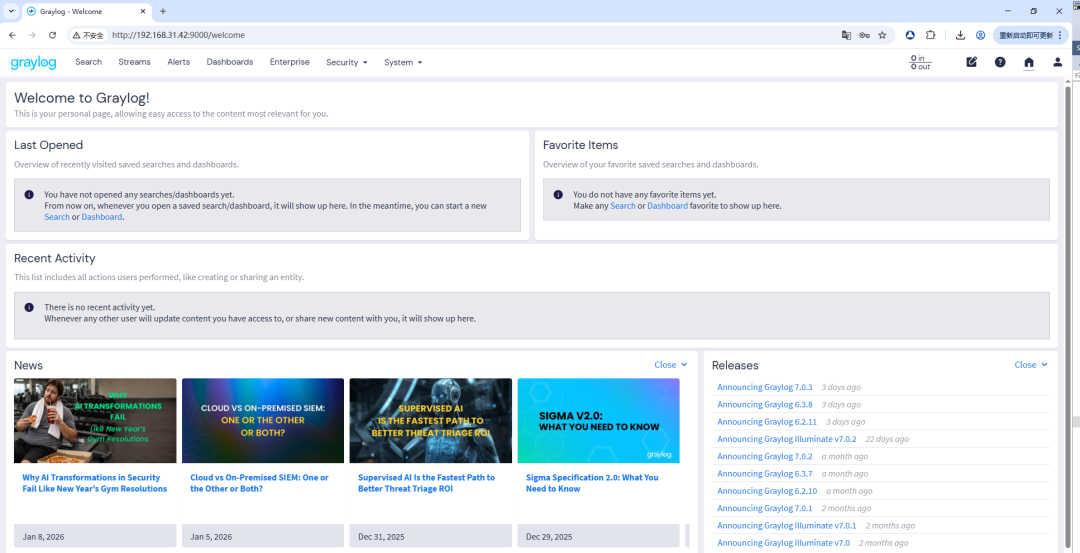The width and height of the screenshot is (1080, 553).
Task: Click the not-secure site info badge
Action: 88,35
